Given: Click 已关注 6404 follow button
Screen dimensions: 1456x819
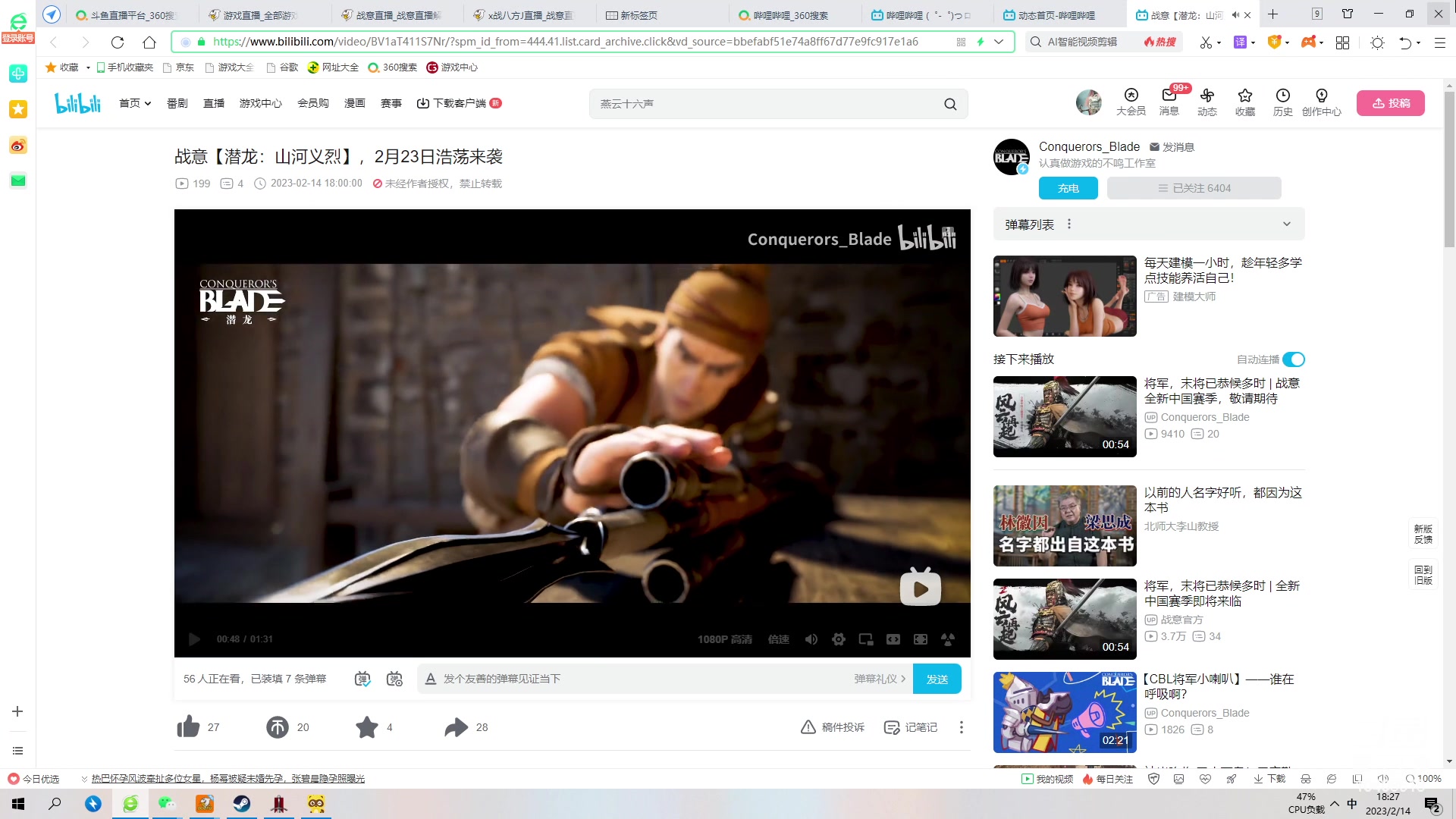Looking at the screenshot, I should [x=1194, y=188].
